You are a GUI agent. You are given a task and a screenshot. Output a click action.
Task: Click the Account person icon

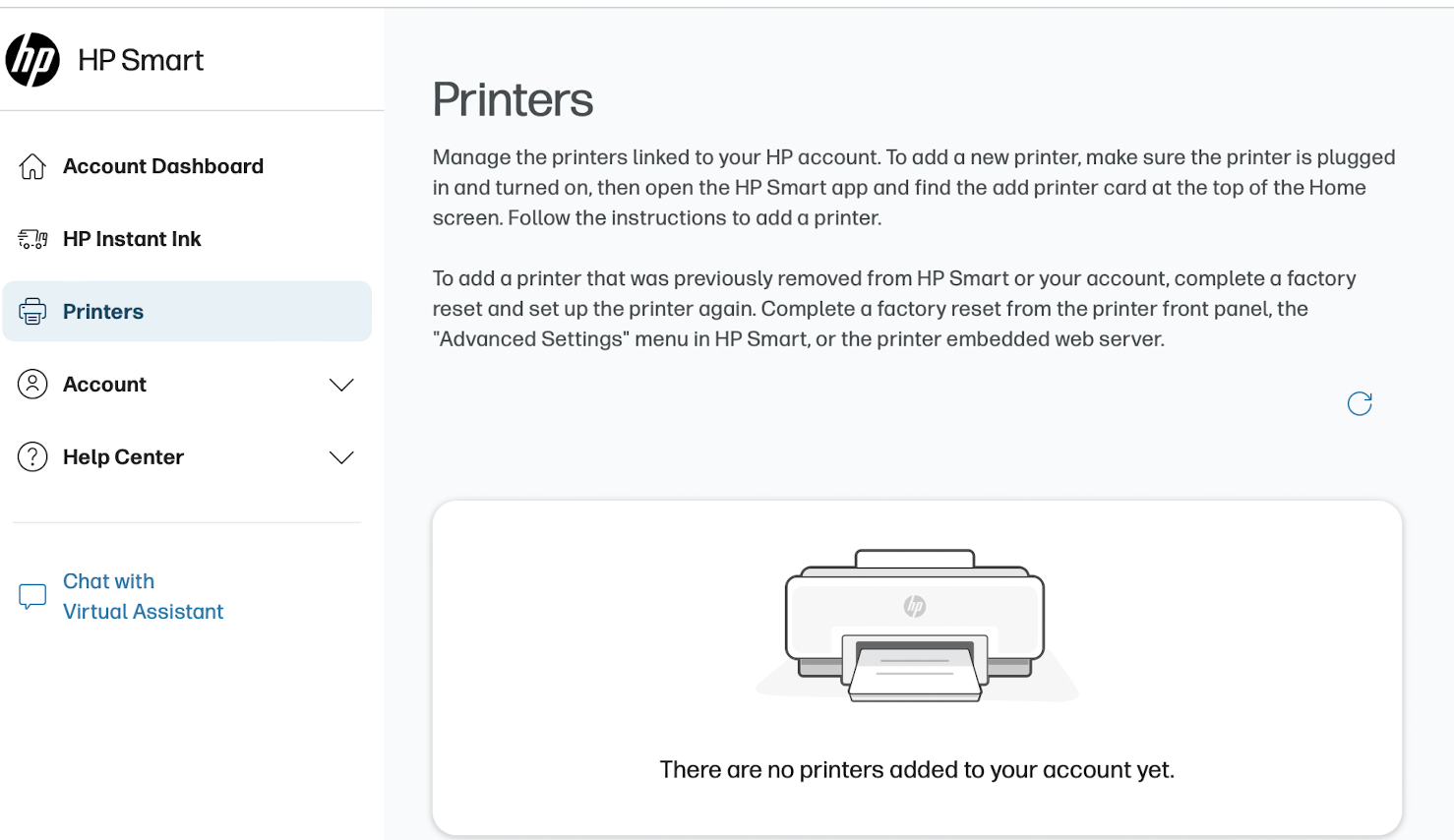click(x=31, y=384)
